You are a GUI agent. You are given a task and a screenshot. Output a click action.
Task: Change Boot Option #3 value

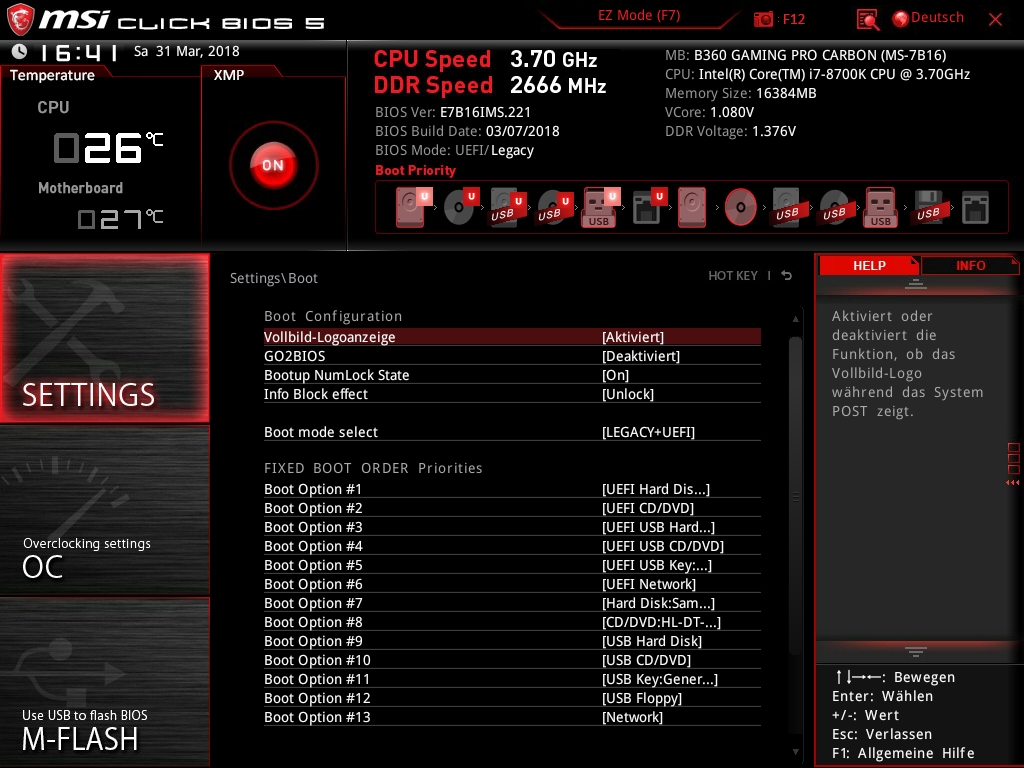pyautogui.click(x=512, y=527)
